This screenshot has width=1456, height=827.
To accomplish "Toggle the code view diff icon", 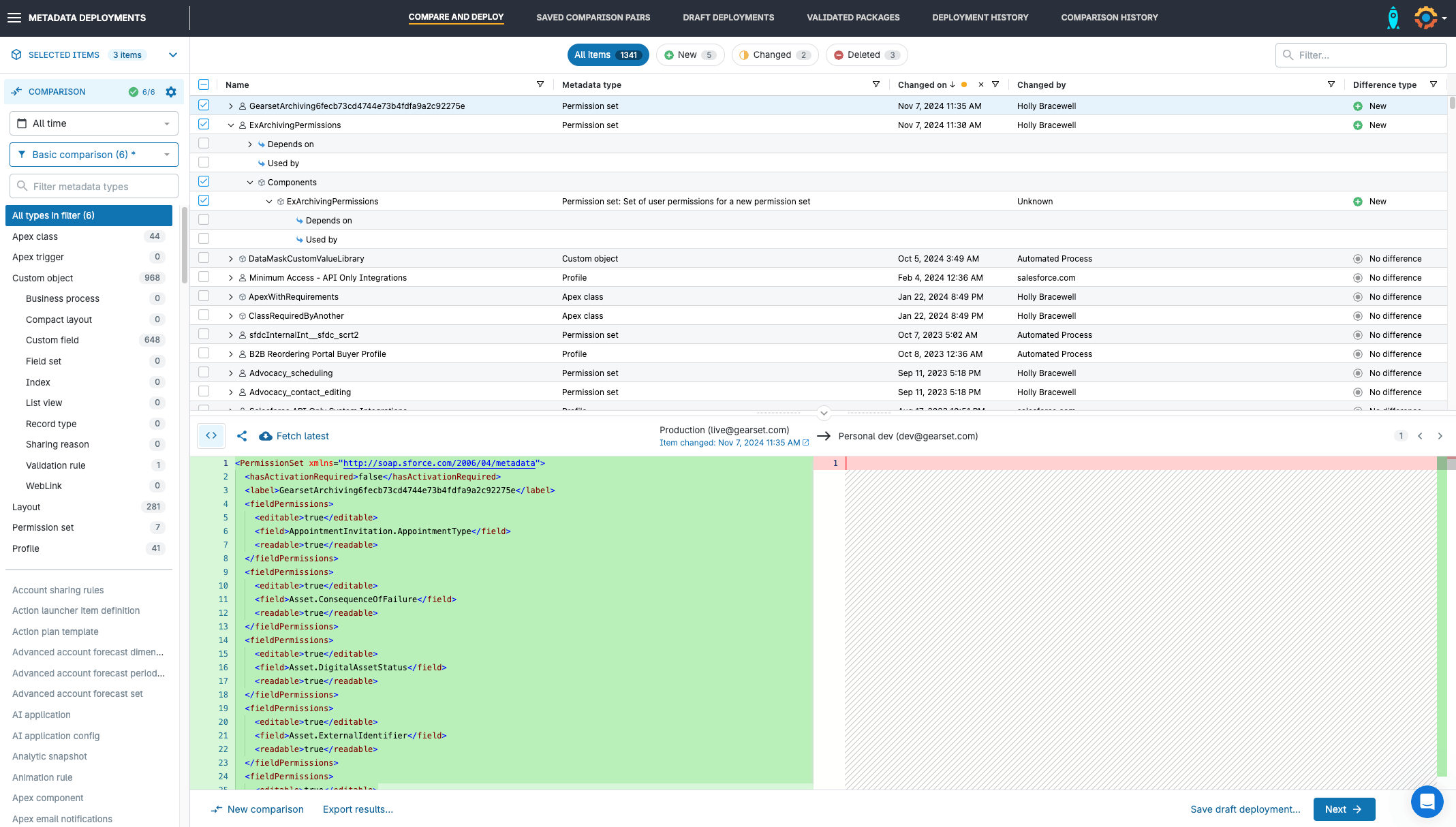I will [x=211, y=436].
